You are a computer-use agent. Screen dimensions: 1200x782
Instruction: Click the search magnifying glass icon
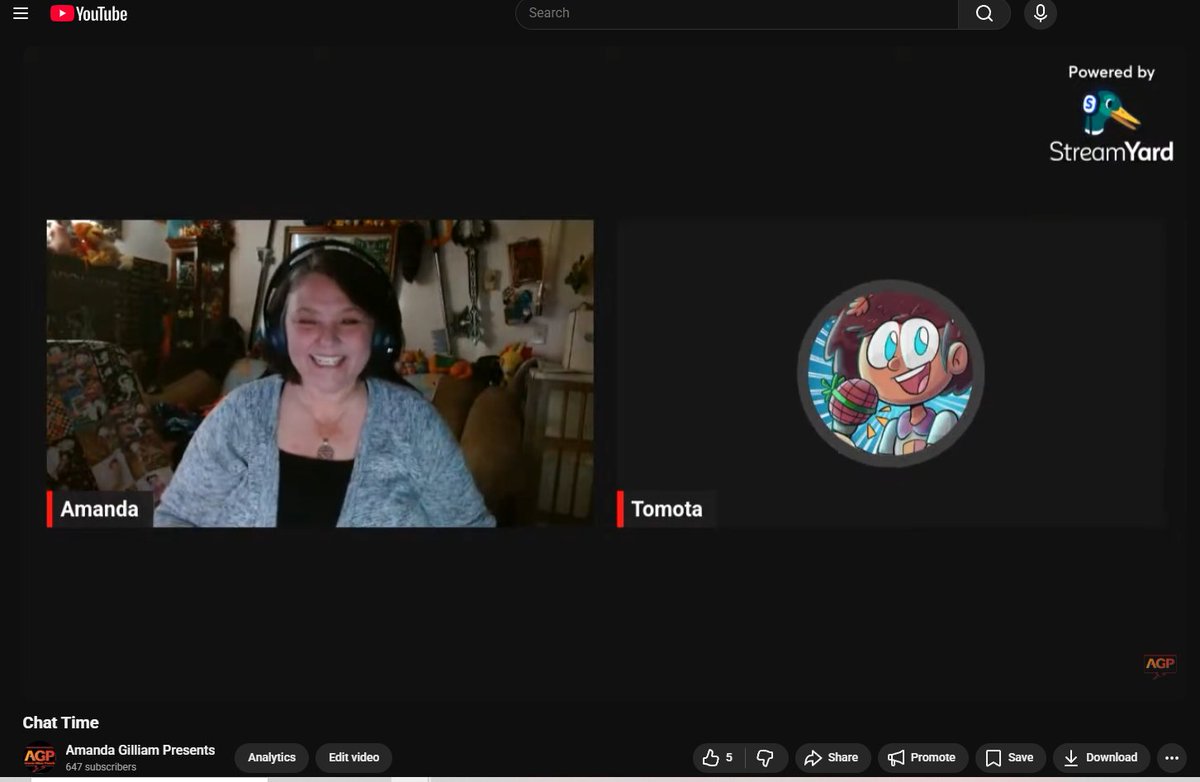tap(984, 14)
